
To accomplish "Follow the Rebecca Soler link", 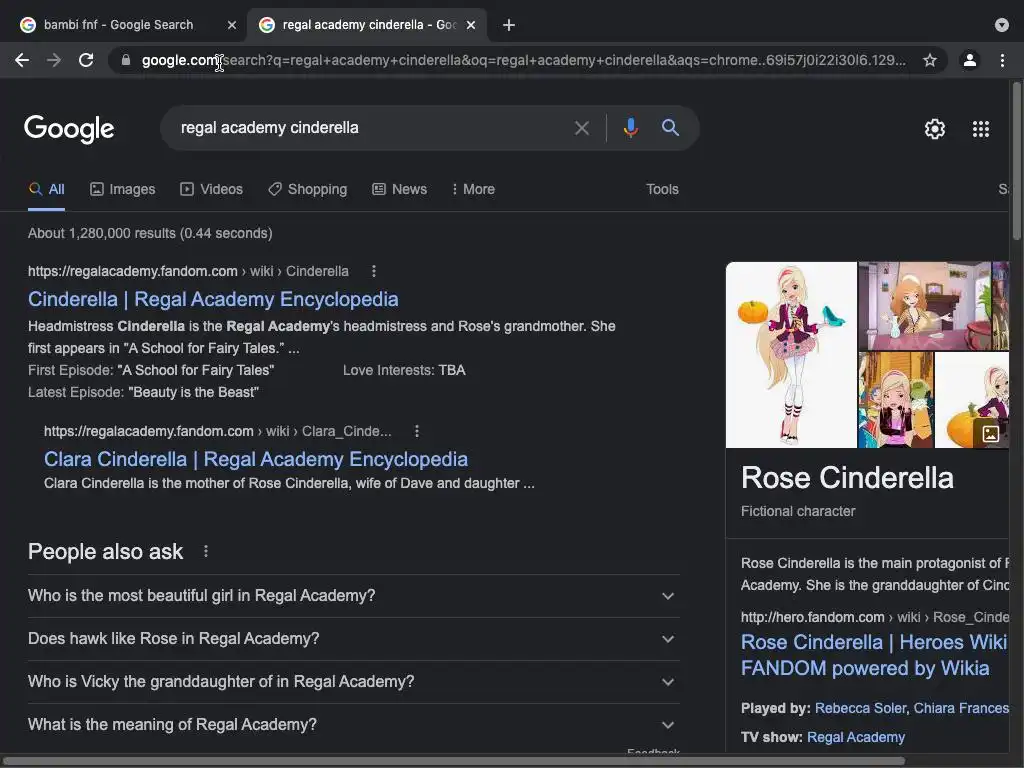I will 860,708.
